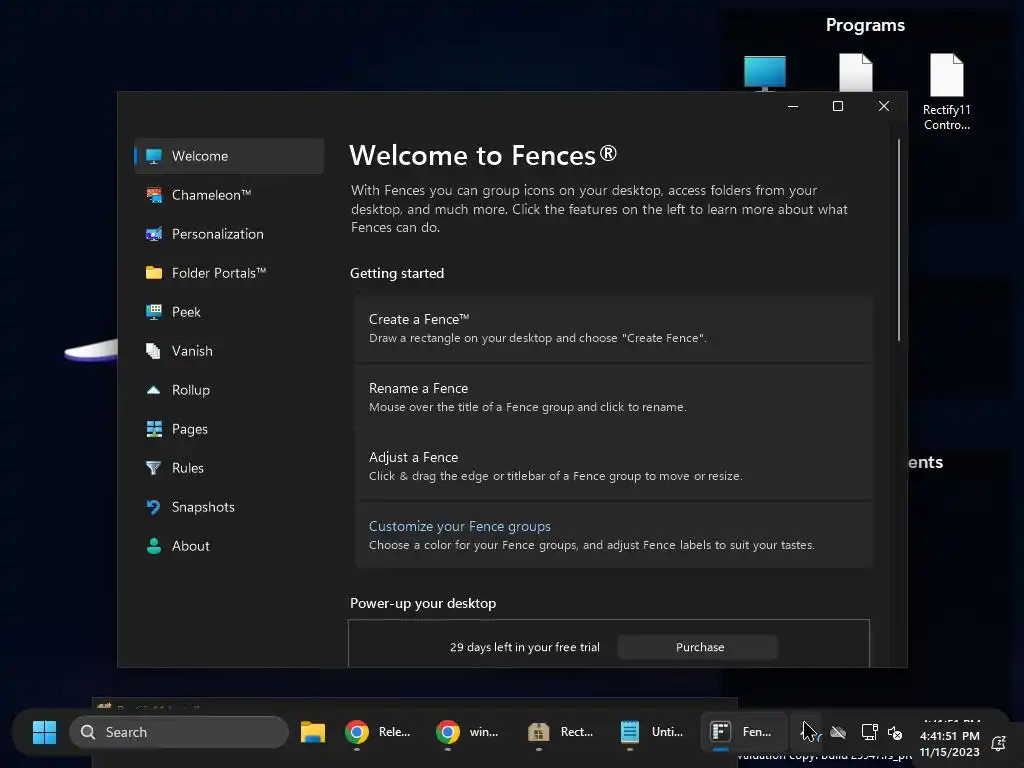Navigate to the Pages section

[x=229, y=429]
